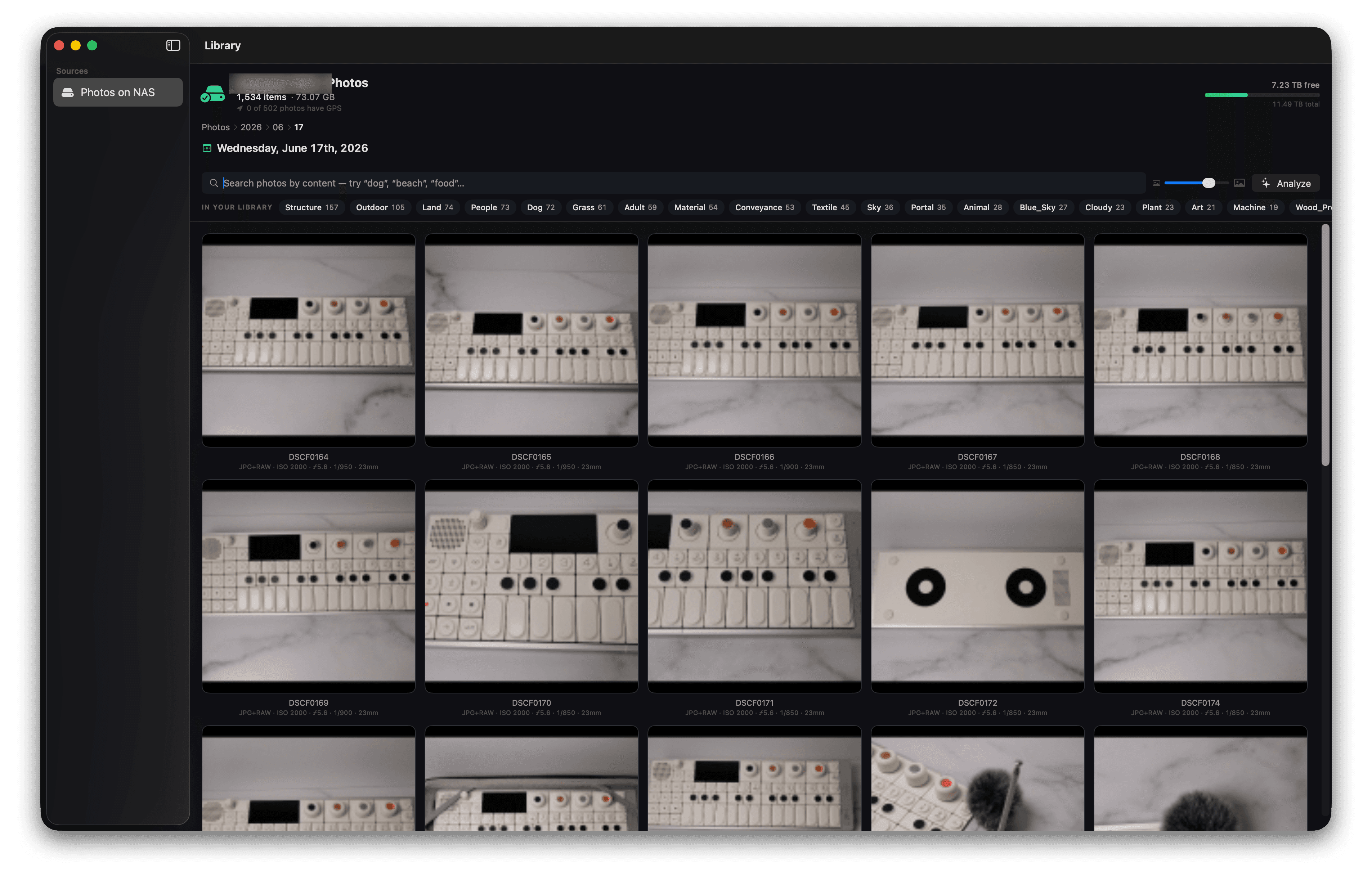Viewport: 1372px width, 885px height.
Task: Filter by Conveyance tag
Action: [x=765, y=207]
